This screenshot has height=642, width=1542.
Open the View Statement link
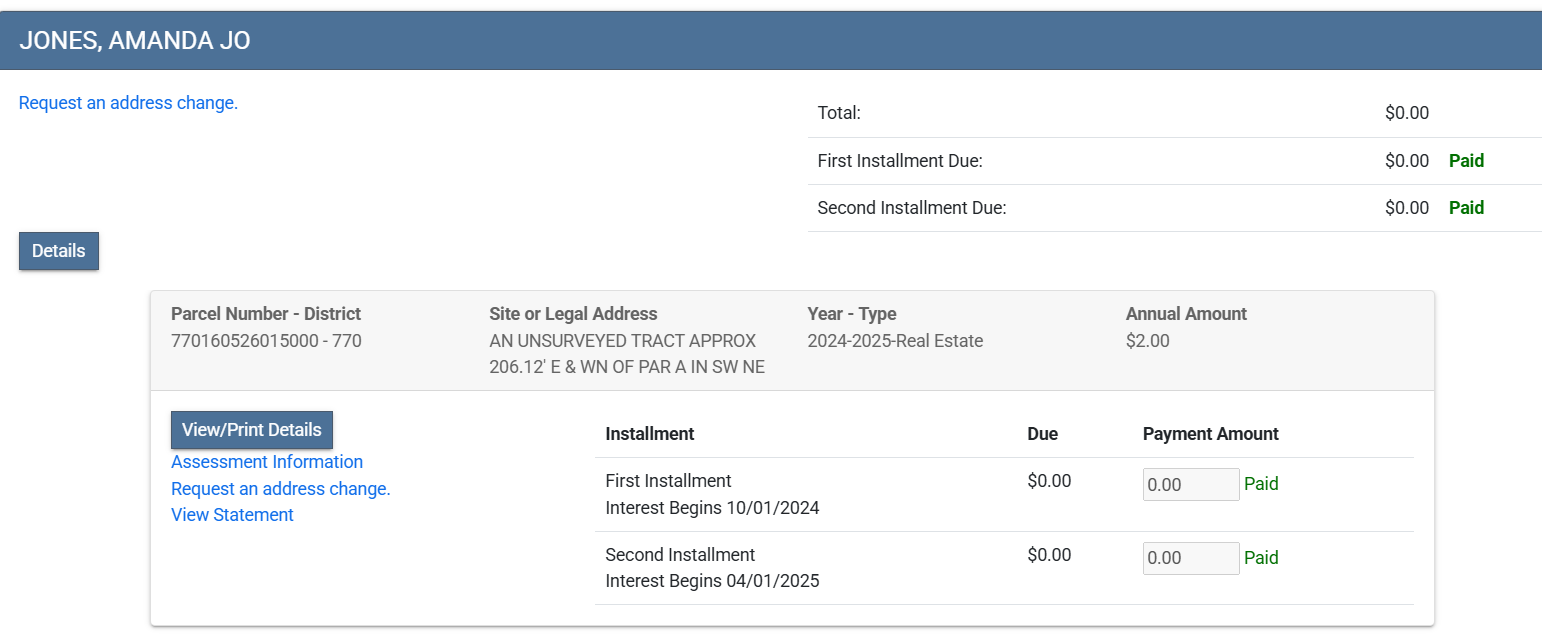(232, 515)
